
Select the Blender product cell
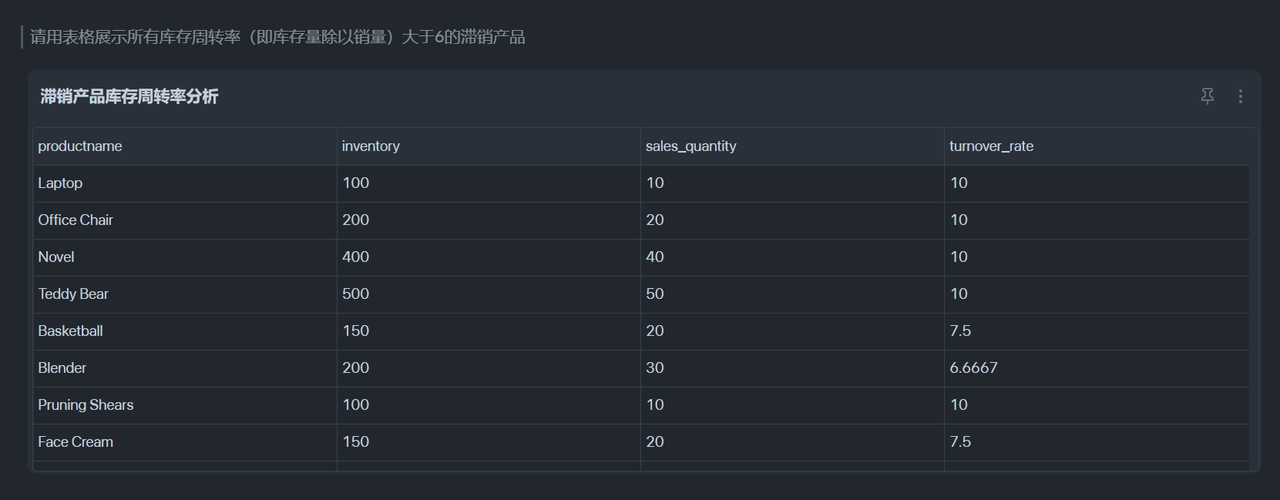tap(185, 368)
